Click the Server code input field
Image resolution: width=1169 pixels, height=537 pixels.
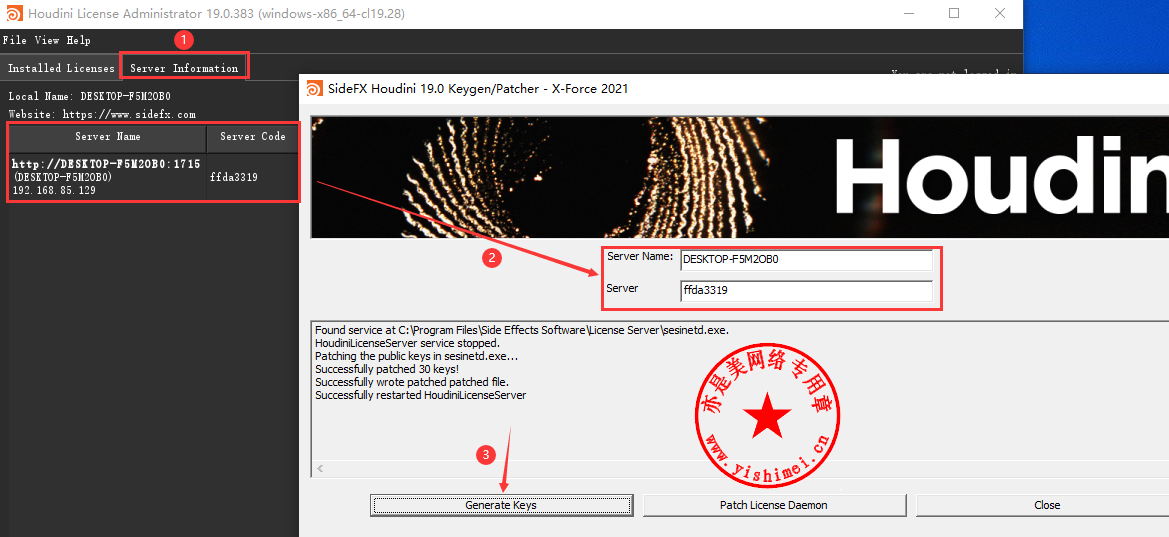click(x=806, y=291)
